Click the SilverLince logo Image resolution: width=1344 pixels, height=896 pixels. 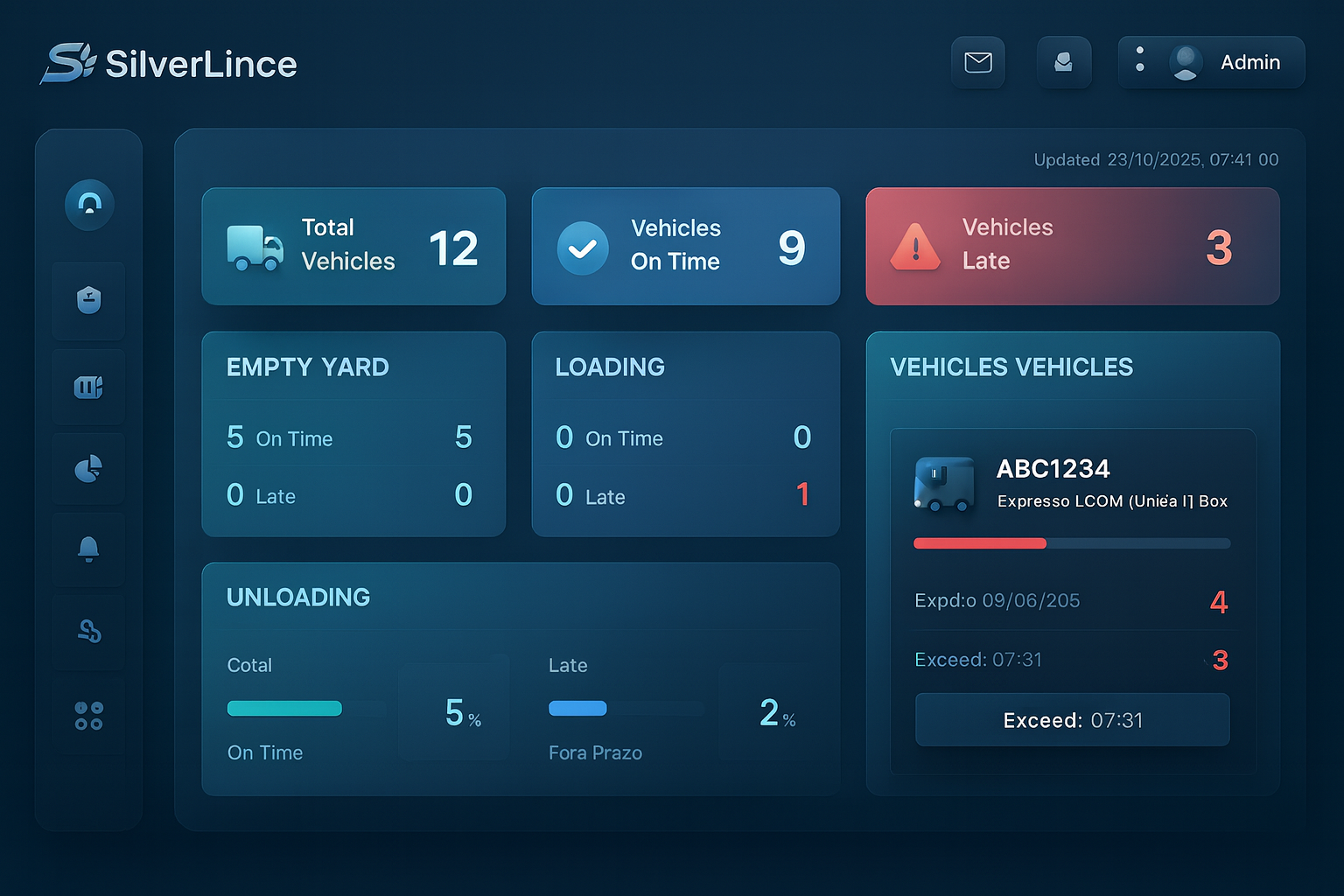coord(169,64)
